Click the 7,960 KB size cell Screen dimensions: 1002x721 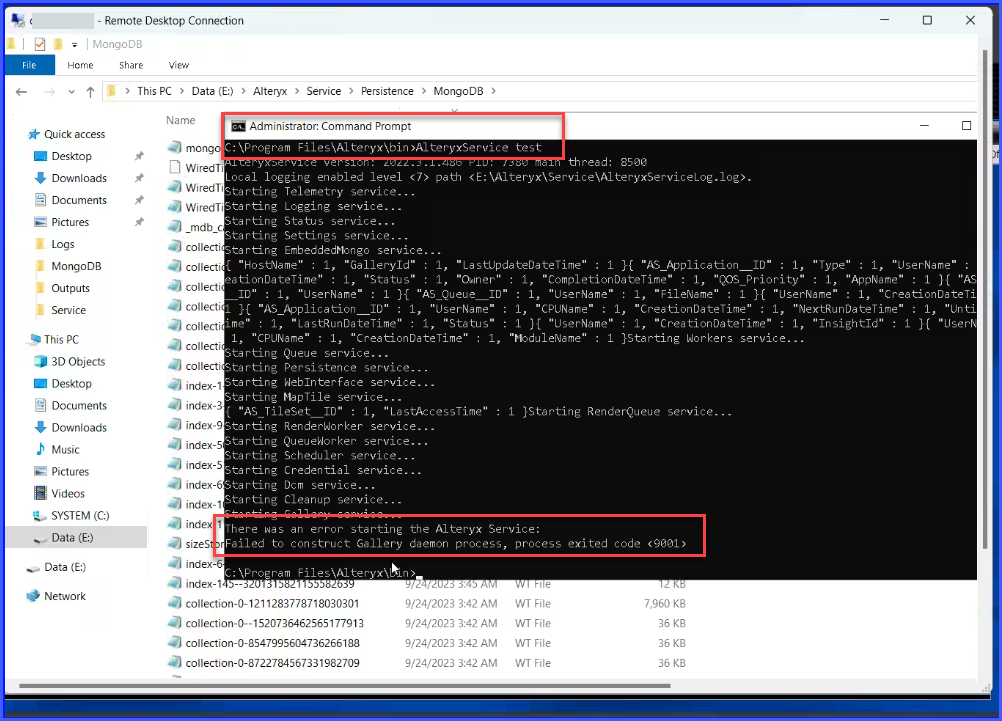click(665, 603)
